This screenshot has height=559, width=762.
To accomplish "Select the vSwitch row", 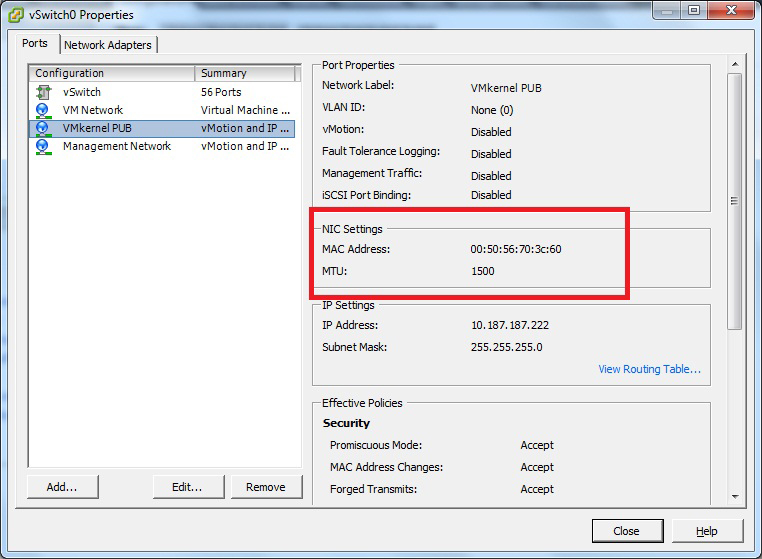I will coord(162,92).
